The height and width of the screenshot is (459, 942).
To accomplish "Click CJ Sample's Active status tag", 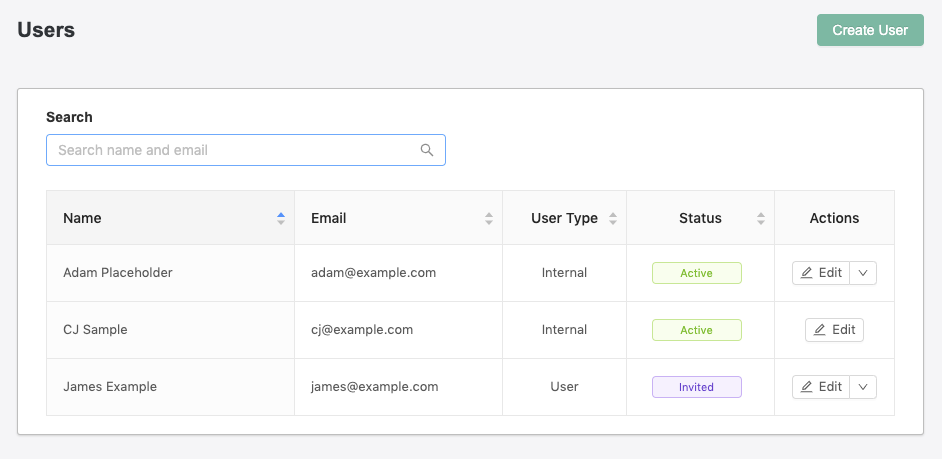I will (x=696, y=330).
